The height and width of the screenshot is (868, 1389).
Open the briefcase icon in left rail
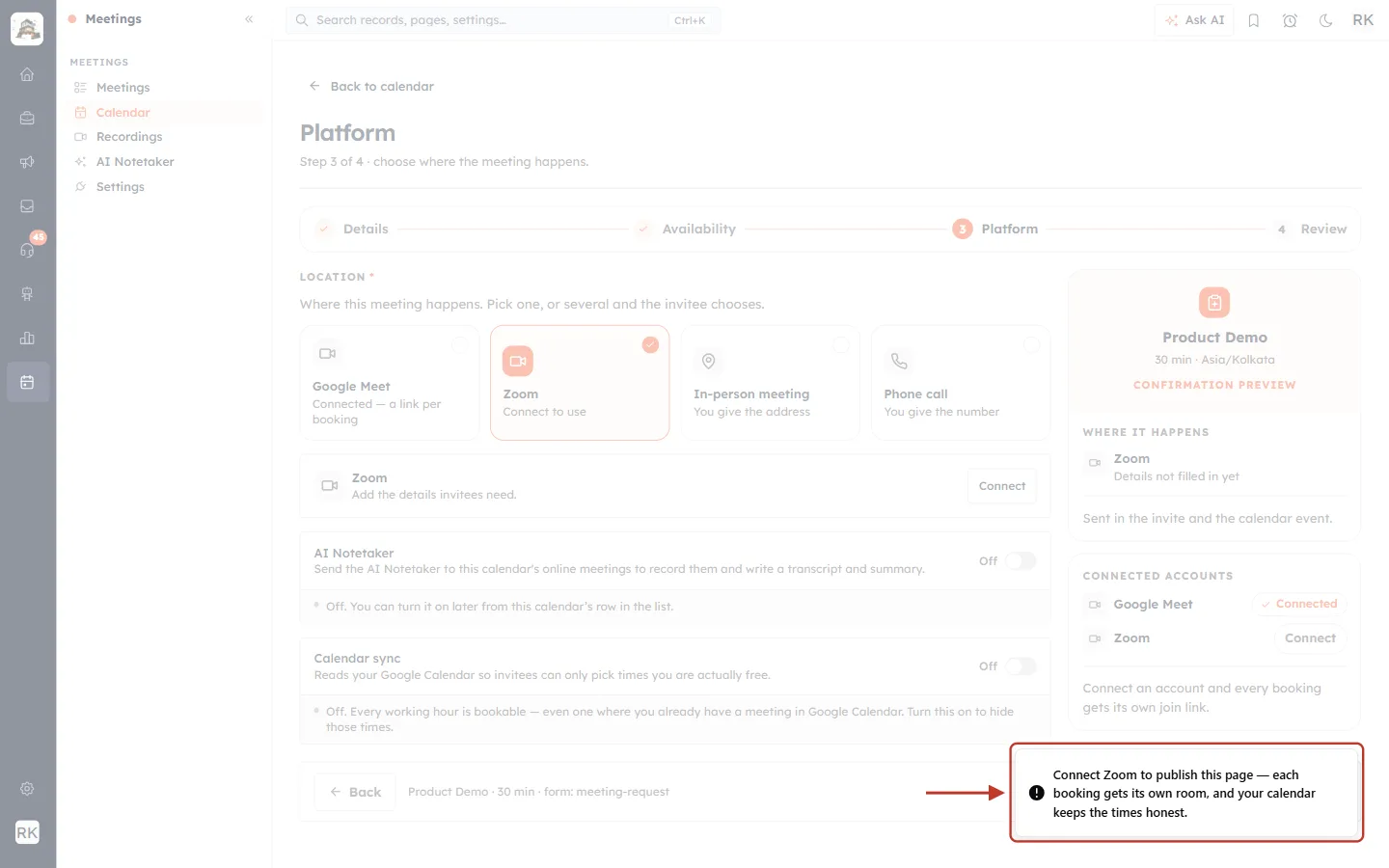(x=27, y=119)
